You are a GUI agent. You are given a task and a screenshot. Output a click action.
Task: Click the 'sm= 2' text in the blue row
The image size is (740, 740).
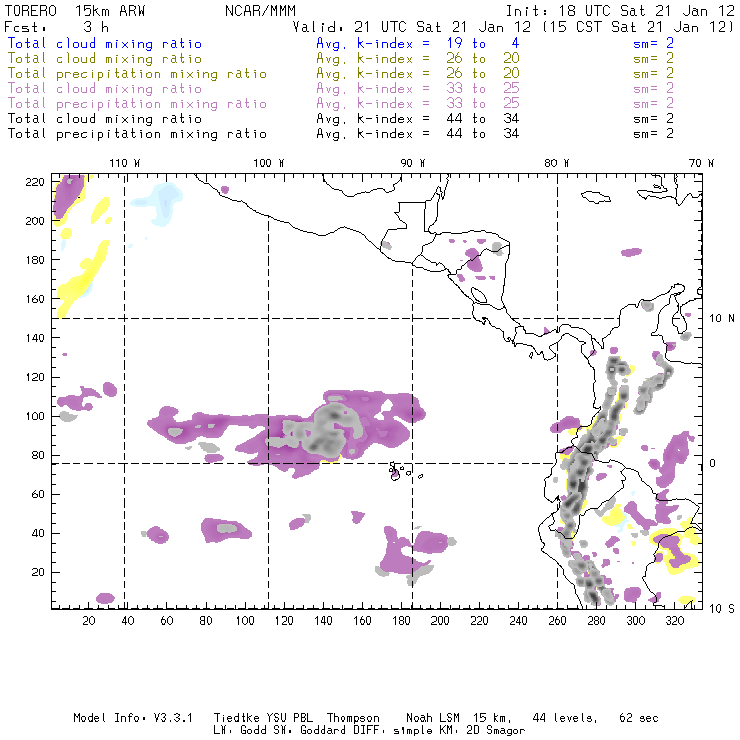[654, 43]
